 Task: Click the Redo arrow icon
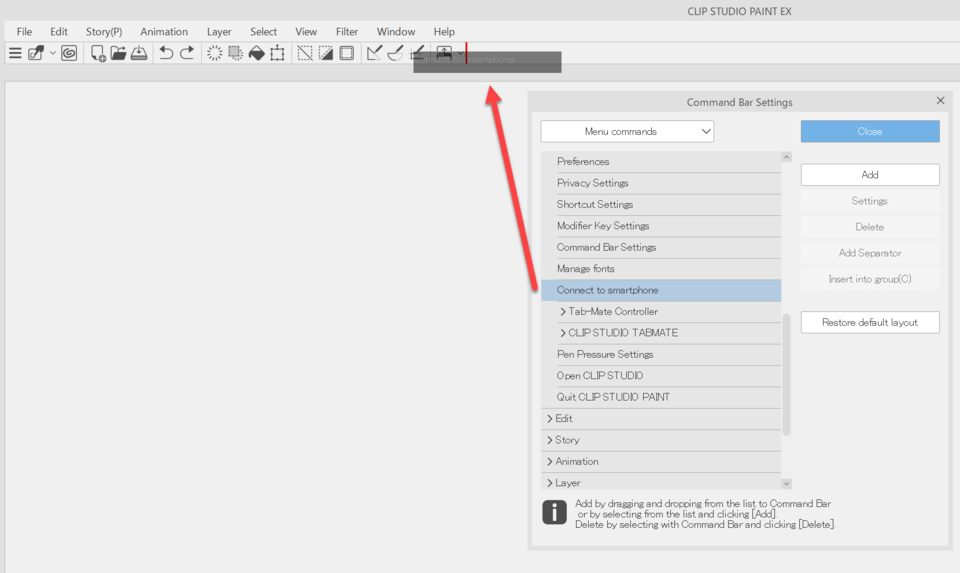point(187,53)
